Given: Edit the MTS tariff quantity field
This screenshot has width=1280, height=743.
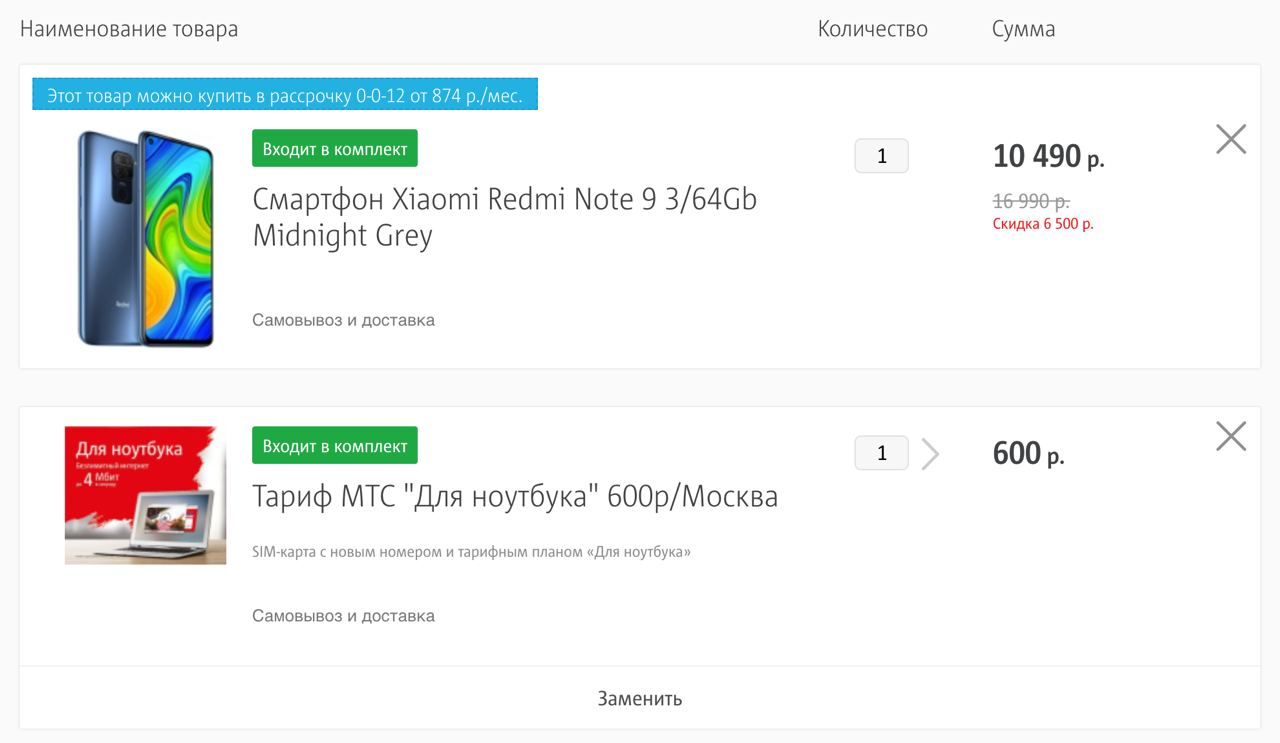Looking at the screenshot, I should pos(881,453).
